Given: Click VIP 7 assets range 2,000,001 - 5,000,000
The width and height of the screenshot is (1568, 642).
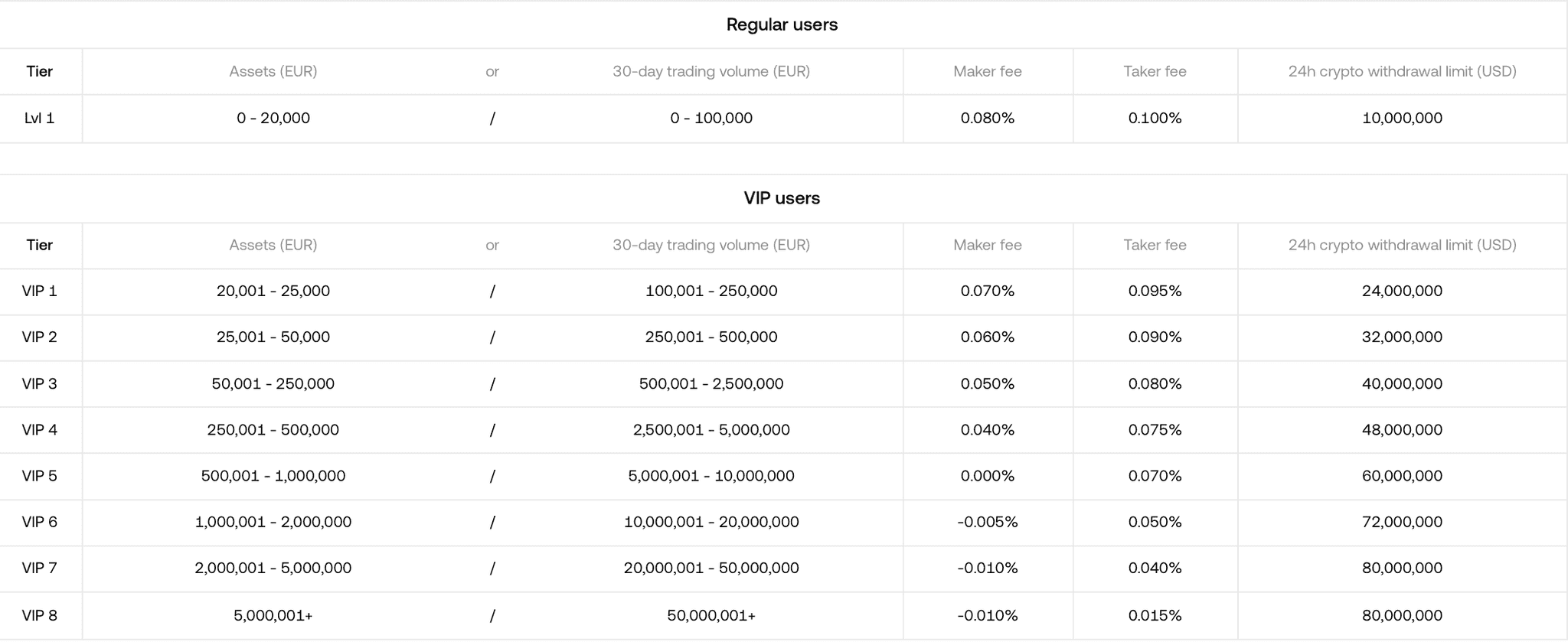Looking at the screenshot, I should pyautogui.click(x=273, y=568).
